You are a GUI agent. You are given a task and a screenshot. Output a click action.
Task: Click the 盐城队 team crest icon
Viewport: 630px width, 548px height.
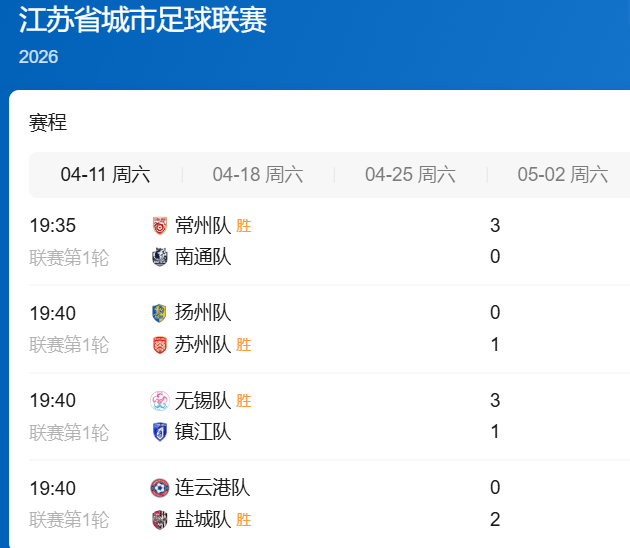coord(160,520)
